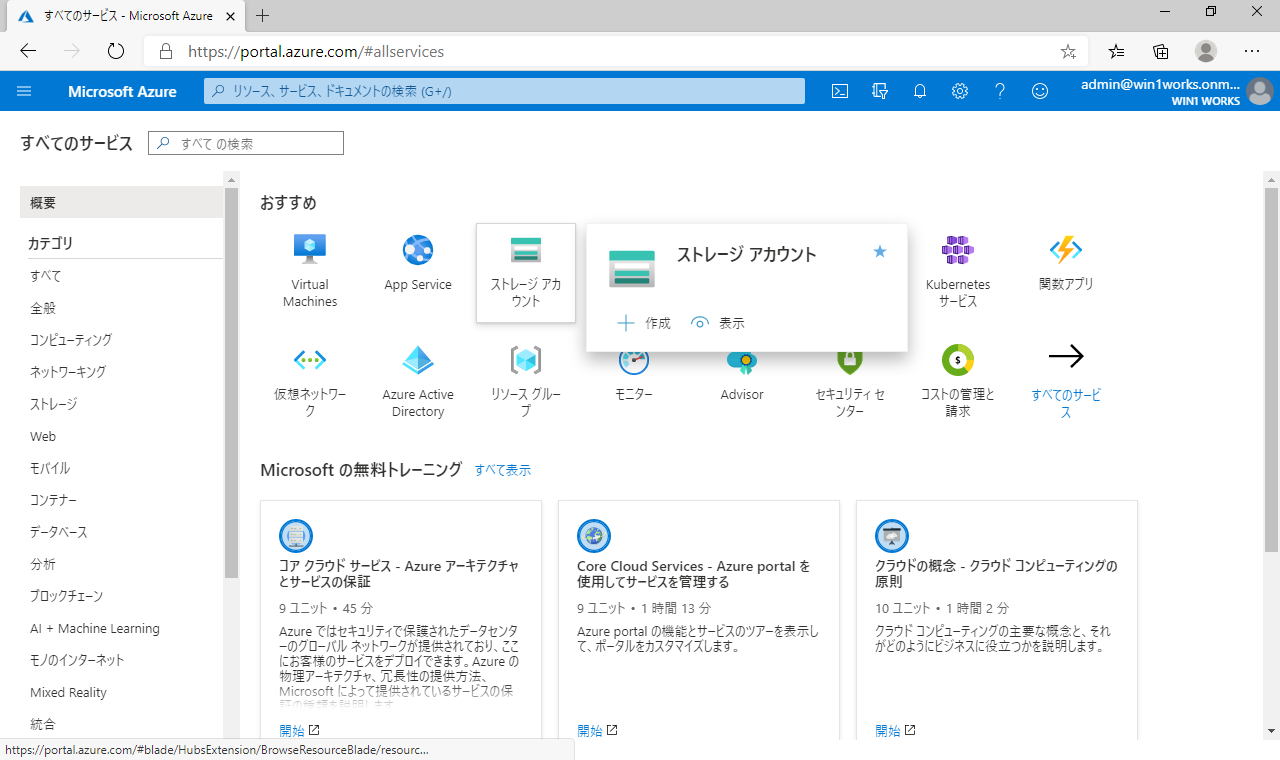Click the すべてのサービス arrow icon
This screenshot has height=760, width=1280.
pos(1066,357)
